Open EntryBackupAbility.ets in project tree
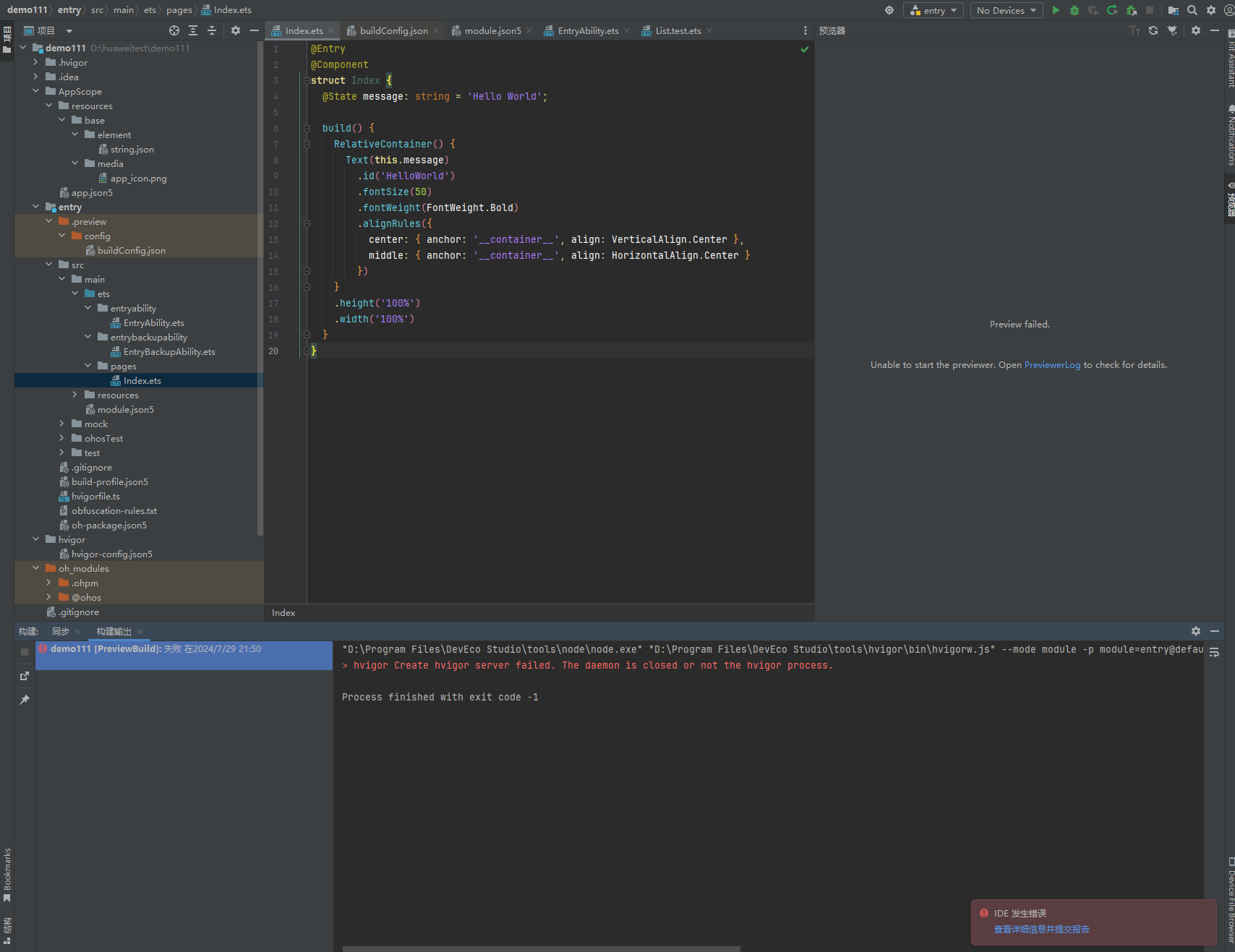Image resolution: width=1235 pixels, height=952 pixels. point(169,351)
